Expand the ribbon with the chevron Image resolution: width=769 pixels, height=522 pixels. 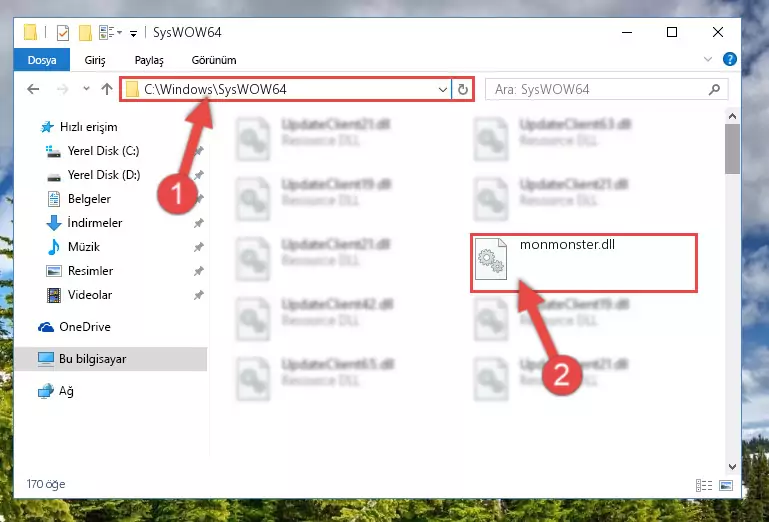(708, 59)
